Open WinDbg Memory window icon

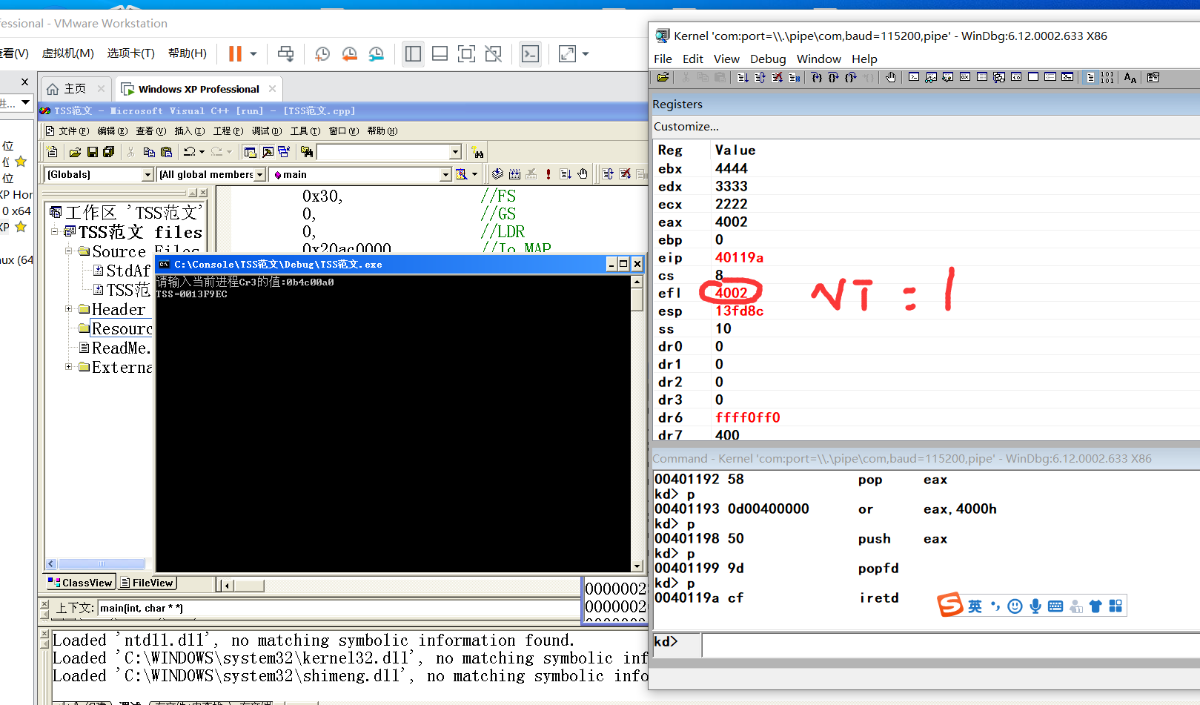982,77
